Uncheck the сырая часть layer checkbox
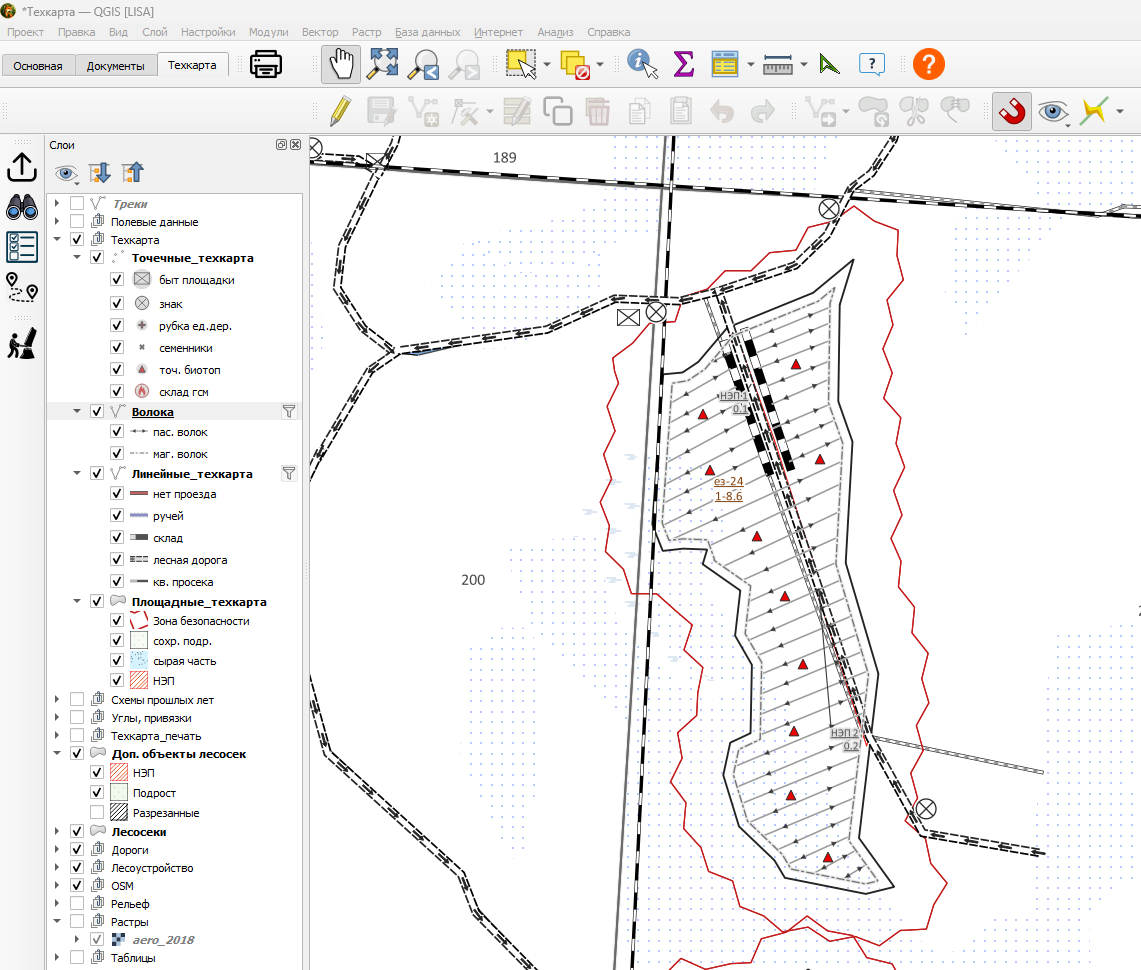Image resolution: width=1141 pixels, height=970 pixels. [x=116, y=660]
